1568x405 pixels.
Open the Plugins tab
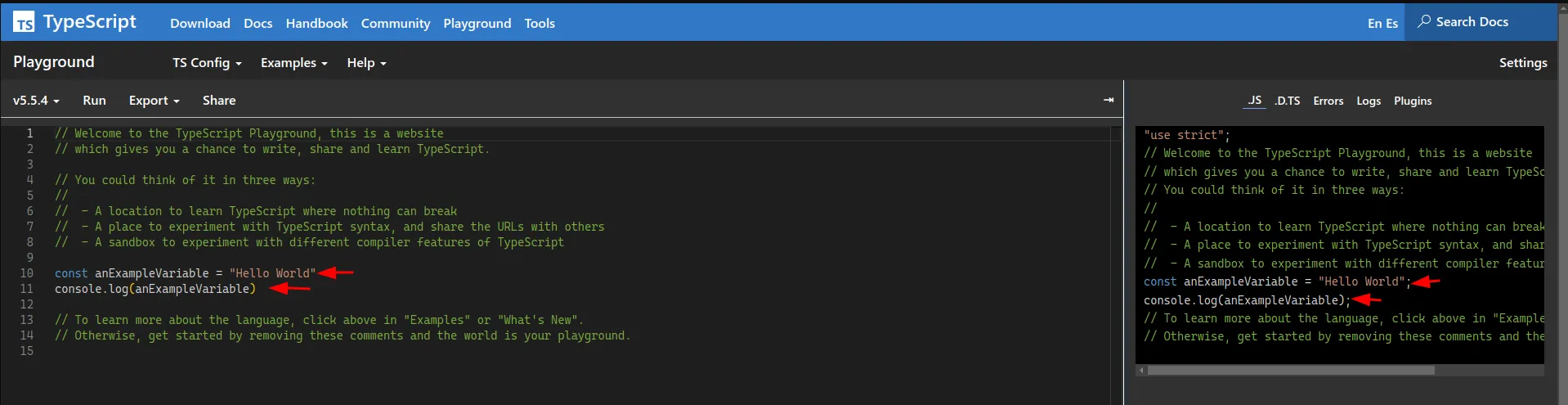point(1413,101)
